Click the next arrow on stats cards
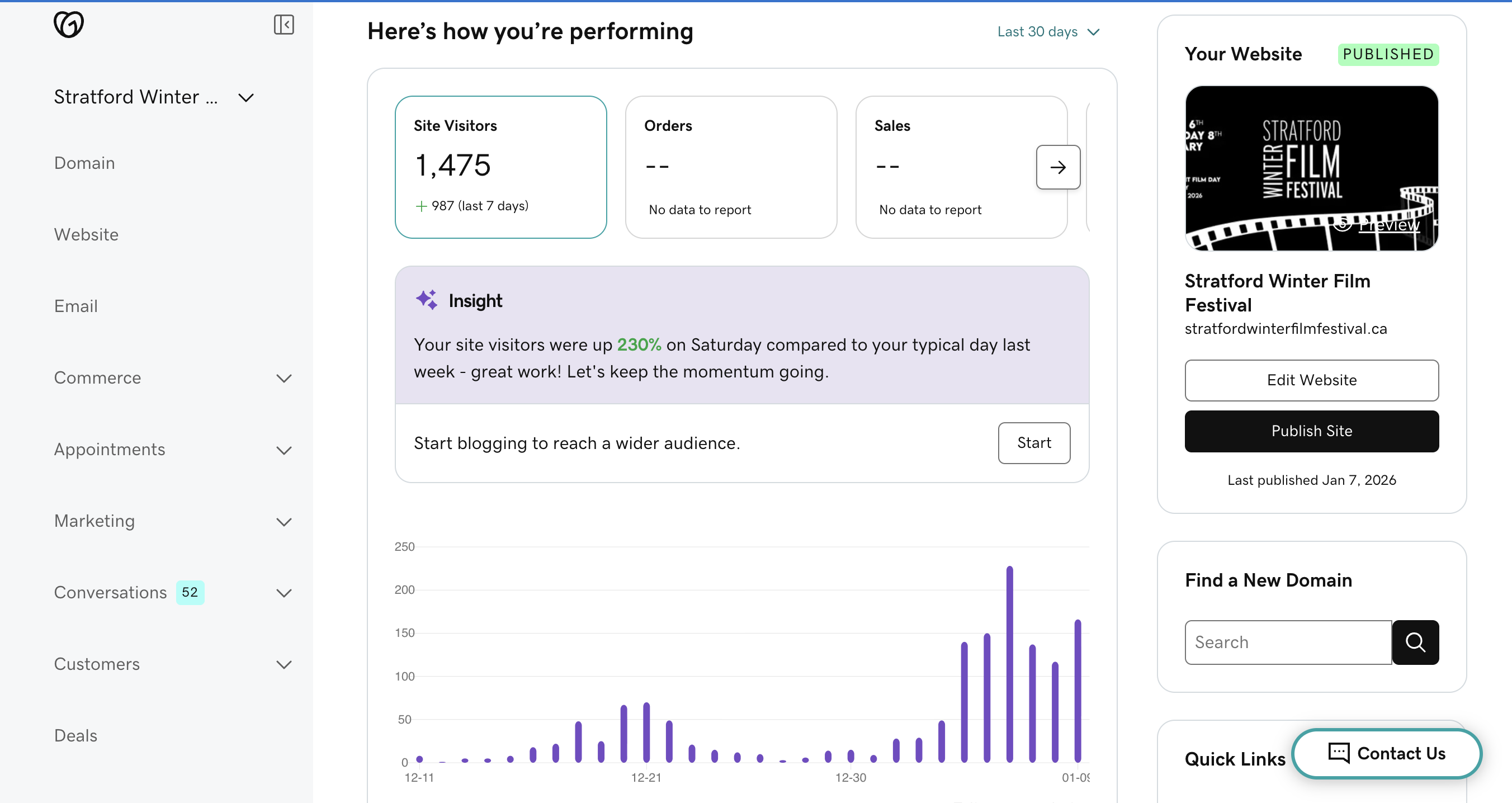This screenshot has width=1512, height=803. (1058, 167)
